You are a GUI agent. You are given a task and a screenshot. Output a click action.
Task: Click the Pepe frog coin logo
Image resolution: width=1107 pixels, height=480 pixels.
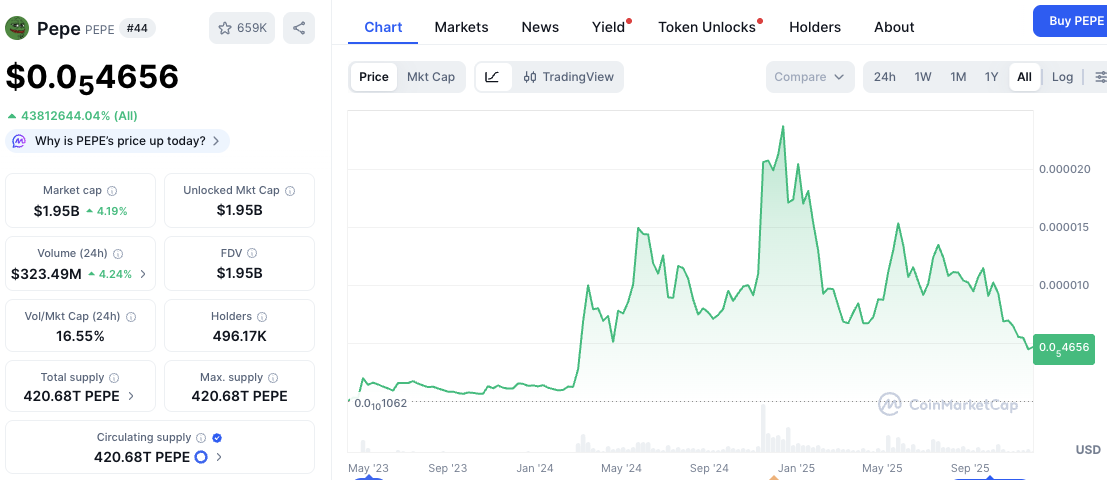pyautogui.click(x=17, y=28)
